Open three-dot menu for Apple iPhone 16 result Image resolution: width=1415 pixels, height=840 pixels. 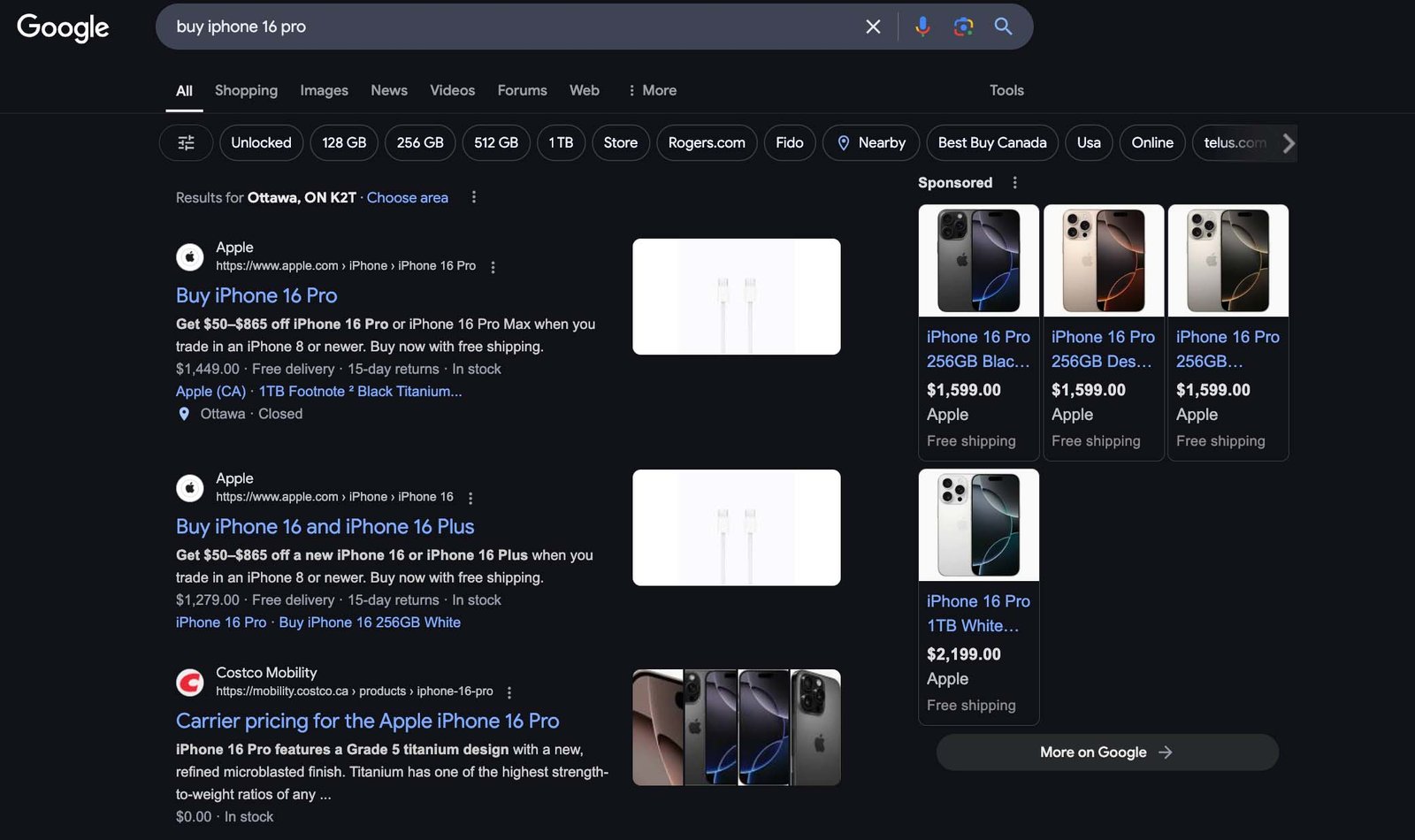(x=470, y=498)
